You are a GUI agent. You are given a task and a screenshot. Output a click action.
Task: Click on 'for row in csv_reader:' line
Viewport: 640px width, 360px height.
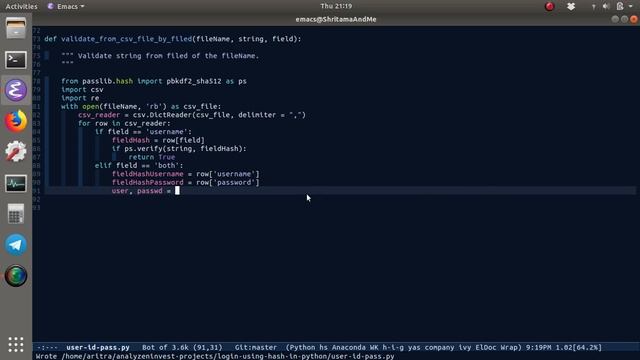124,123
